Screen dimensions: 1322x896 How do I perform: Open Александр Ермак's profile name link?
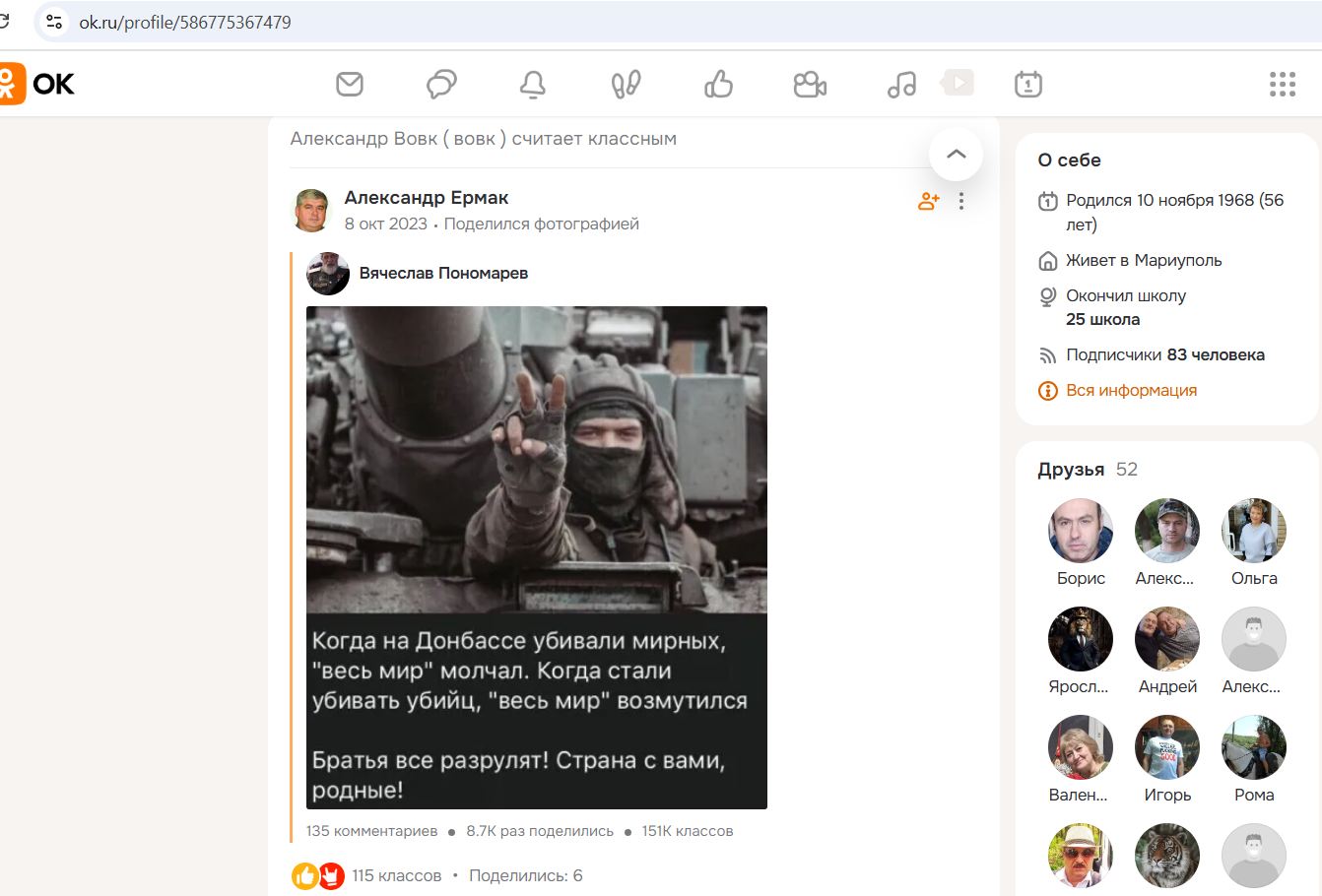click(426, 198)
